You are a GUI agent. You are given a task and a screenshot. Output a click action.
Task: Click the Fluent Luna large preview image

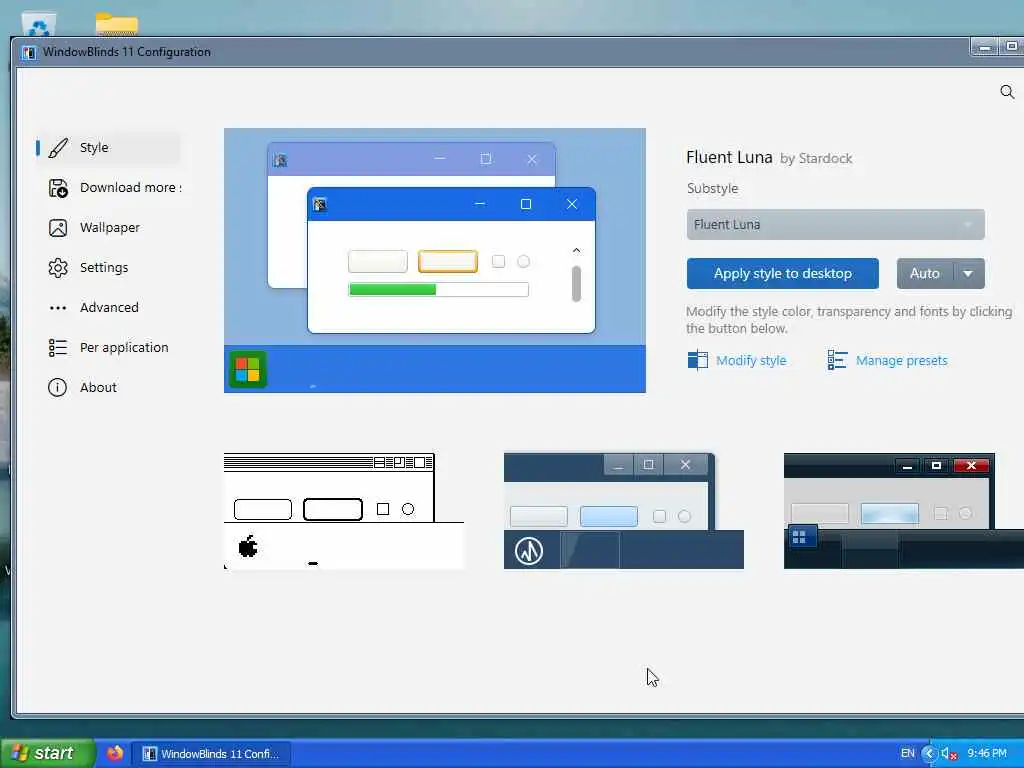435,261
